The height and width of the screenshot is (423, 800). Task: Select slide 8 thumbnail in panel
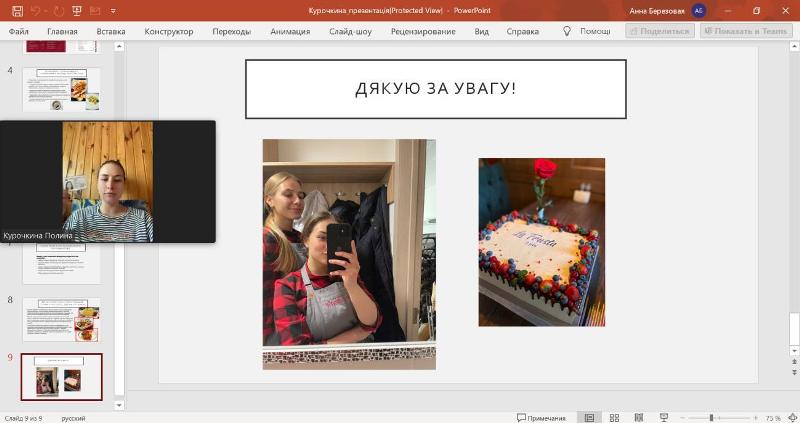(x=61, y=319)
